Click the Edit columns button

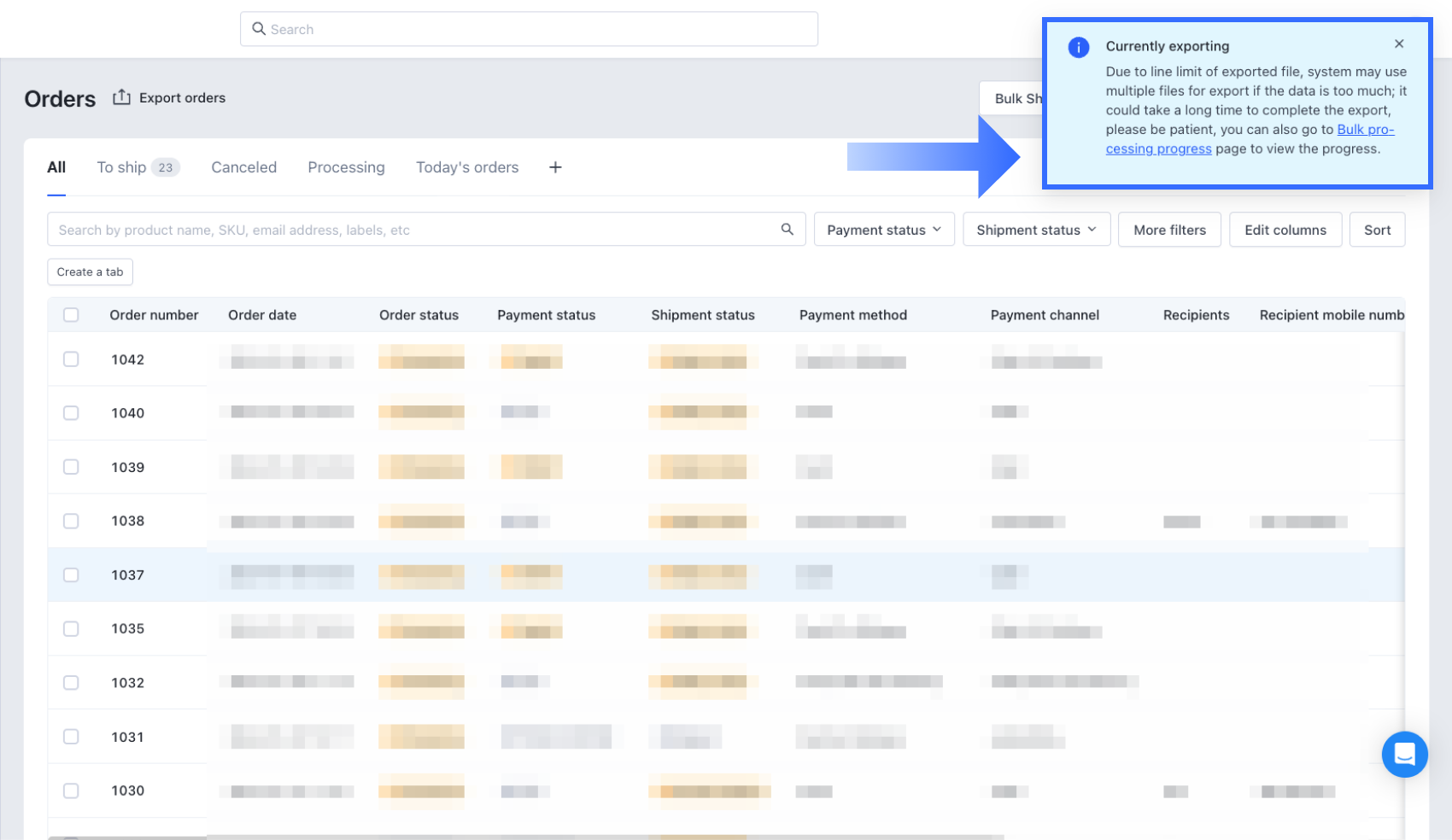[1285, 230]
